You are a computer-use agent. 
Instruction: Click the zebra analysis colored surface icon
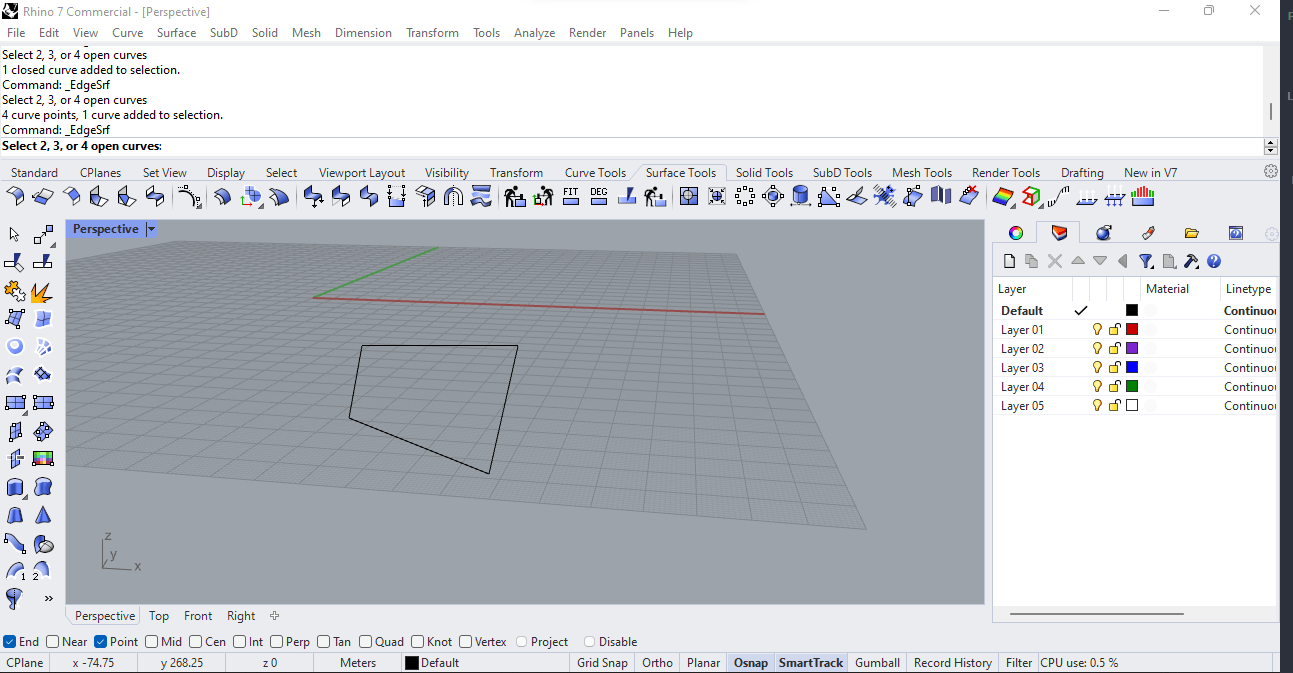tap(1003, 195)
